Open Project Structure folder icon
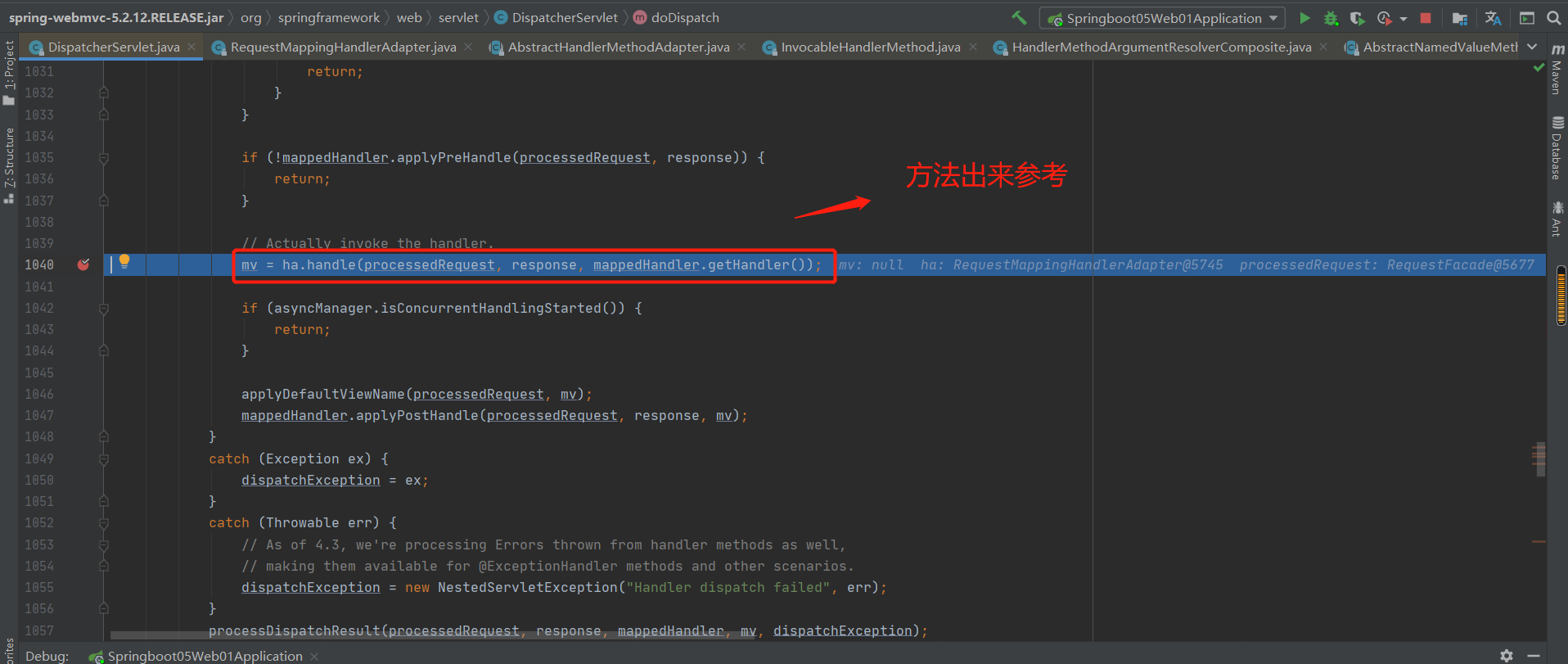 coord(1460,17)
